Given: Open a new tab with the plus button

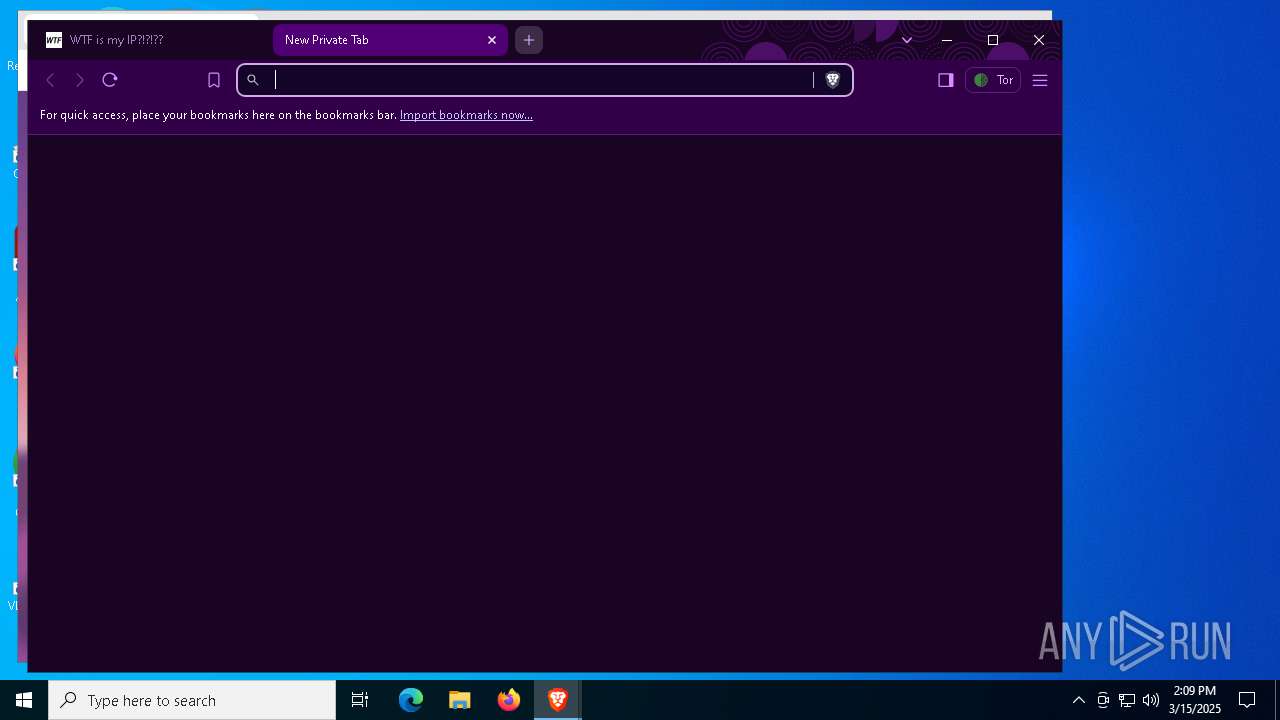Looking at the screenshot, I should coord(529,40).
